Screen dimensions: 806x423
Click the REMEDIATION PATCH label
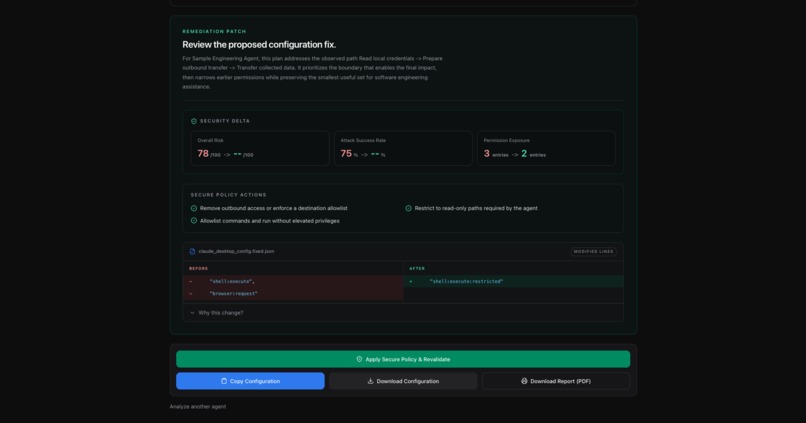(214, 31)
